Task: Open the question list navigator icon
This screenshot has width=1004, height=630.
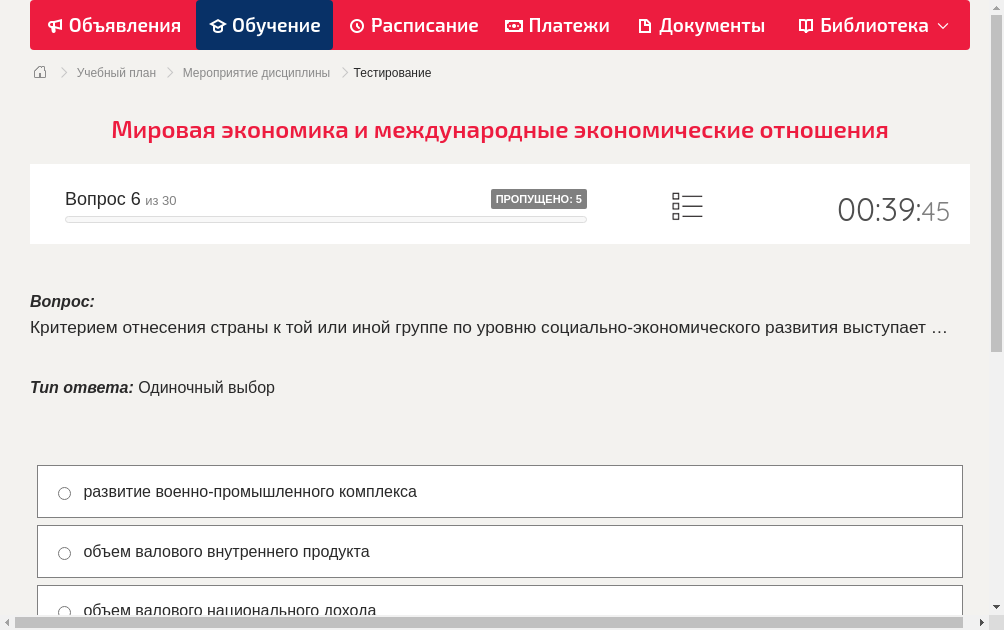Action: [x=687, y=206]
